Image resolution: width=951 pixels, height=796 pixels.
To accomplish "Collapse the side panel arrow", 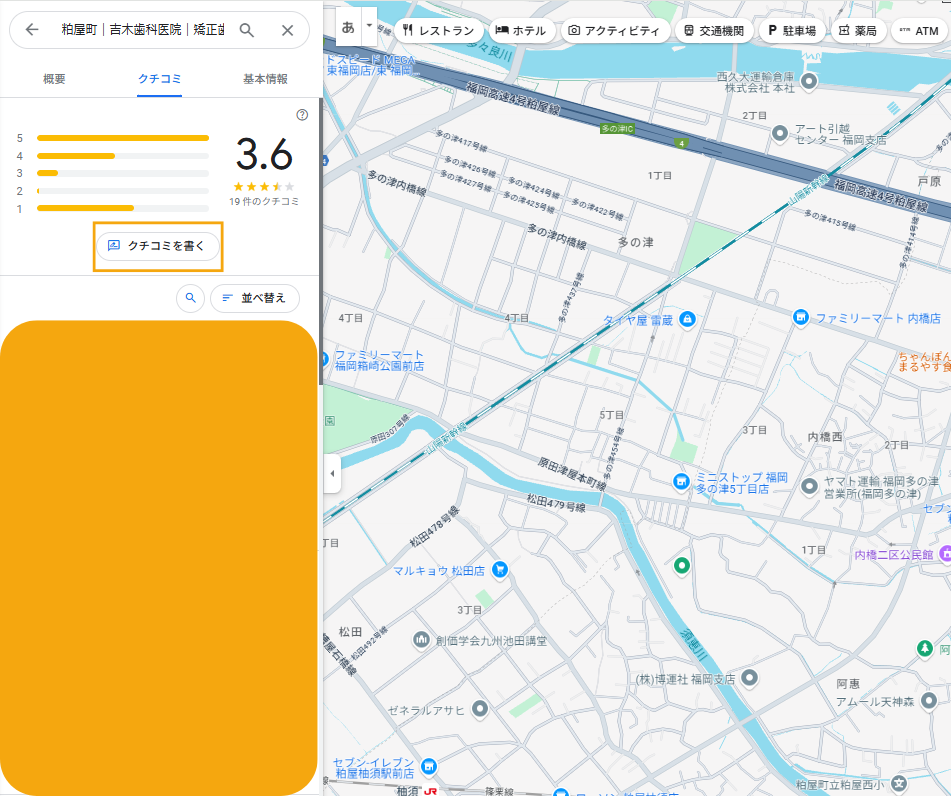I will click(x=332, y=473).
